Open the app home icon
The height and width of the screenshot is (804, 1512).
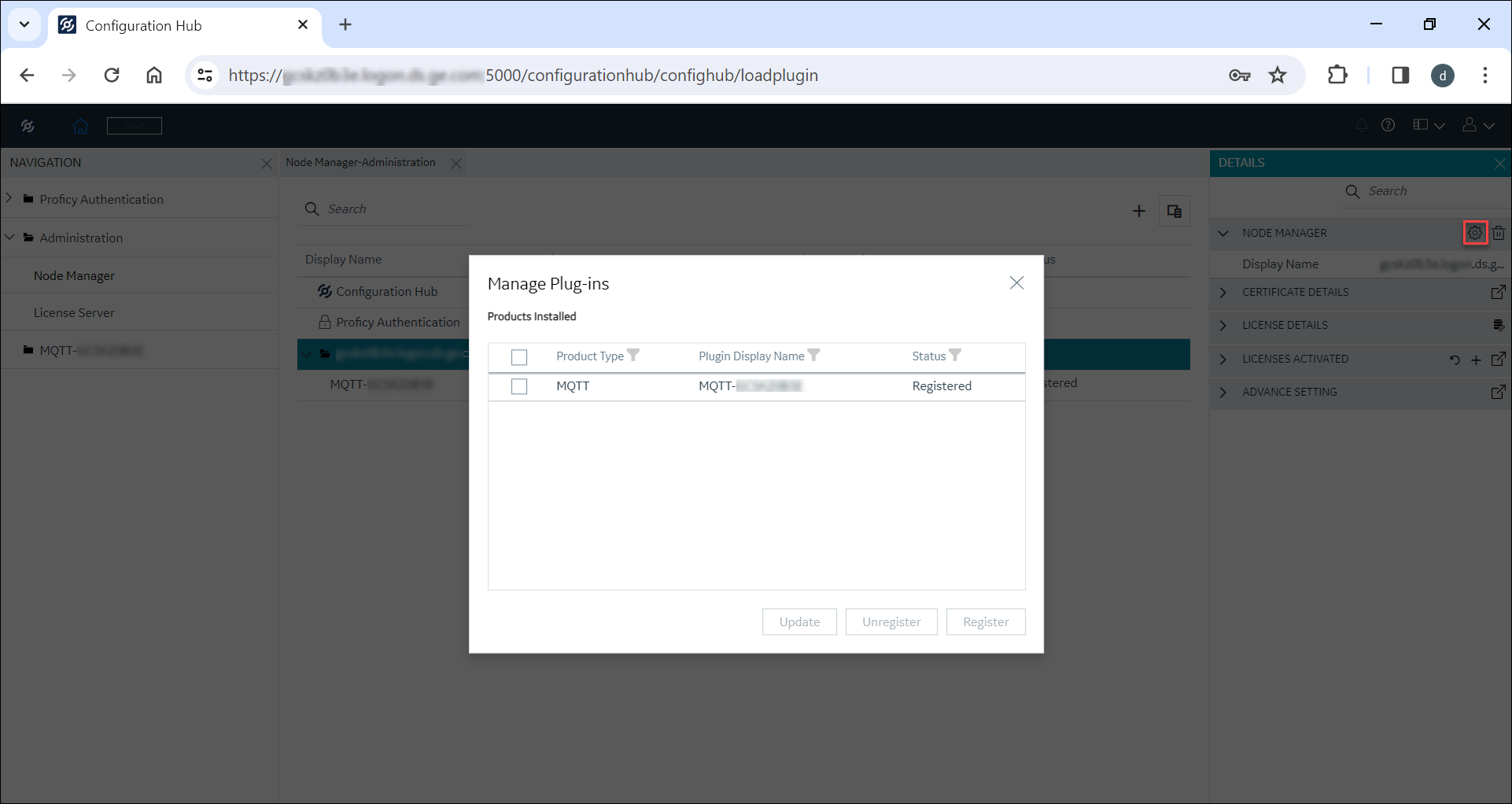tap(80, 126)
